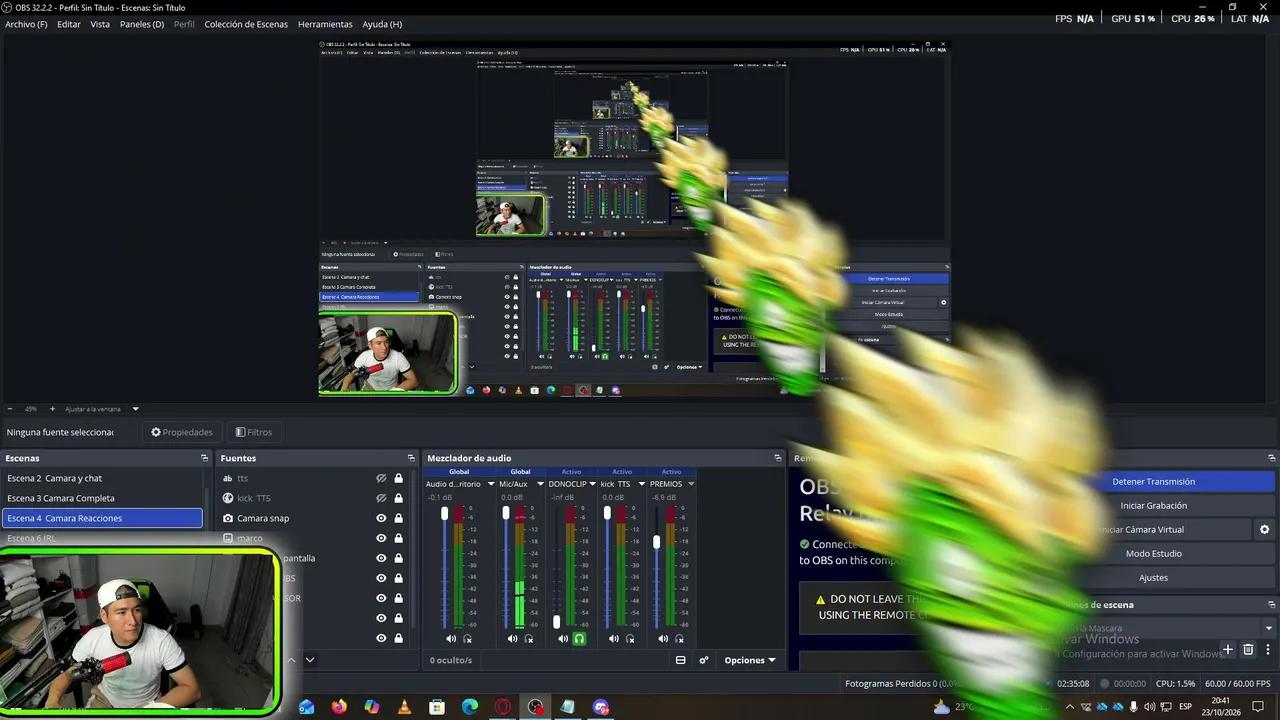
Task: Unlock the Camara snap source
Action: [x=398, y=518]
